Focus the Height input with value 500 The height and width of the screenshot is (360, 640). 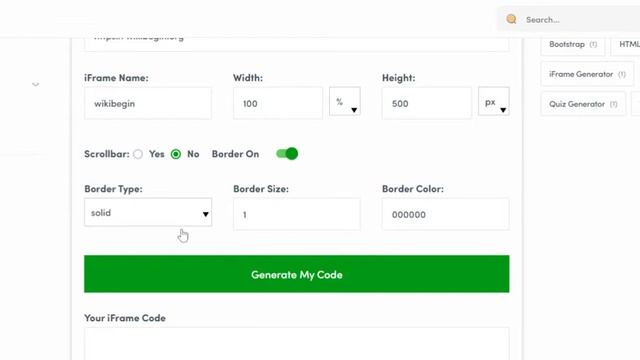427,103
